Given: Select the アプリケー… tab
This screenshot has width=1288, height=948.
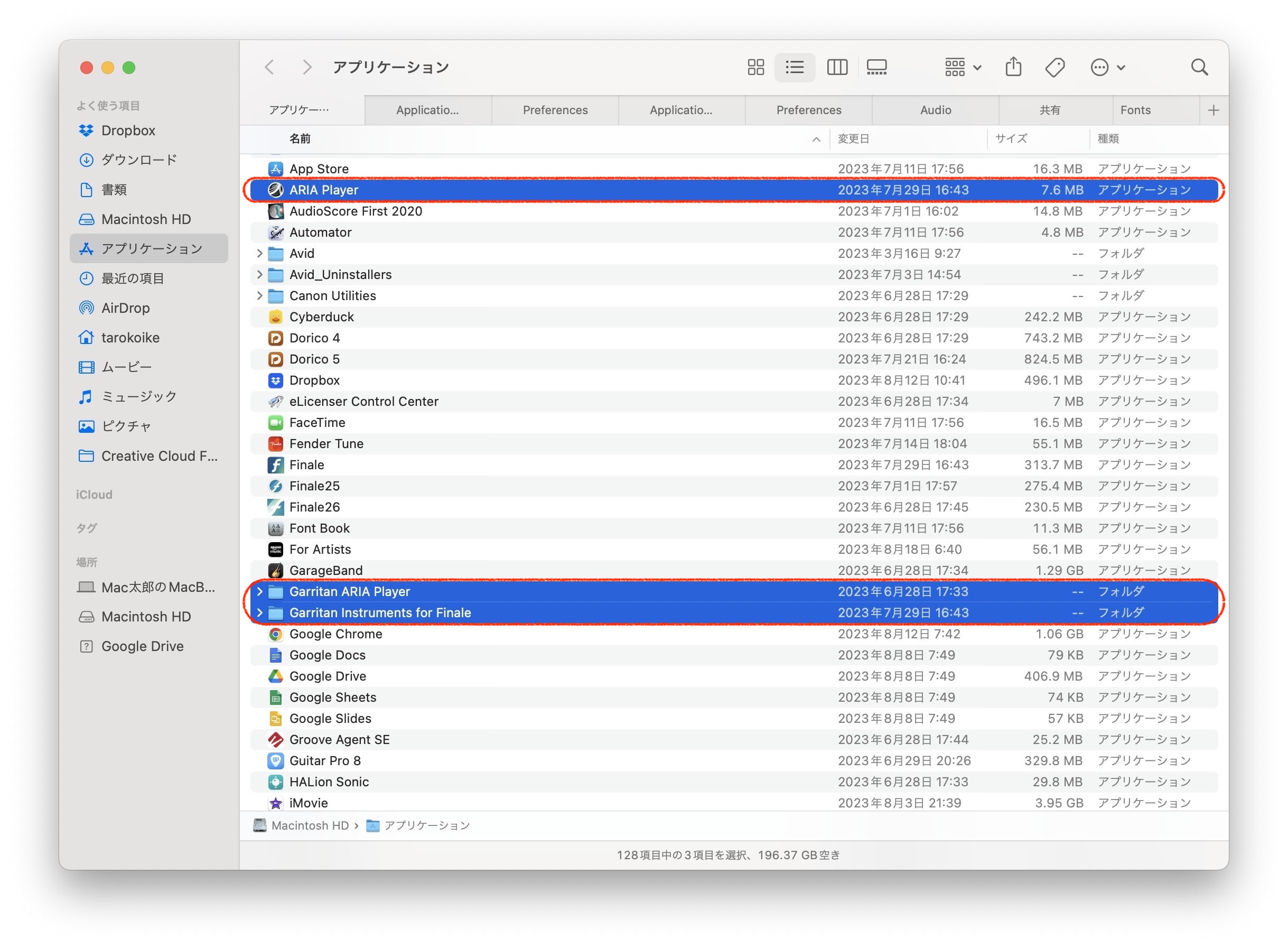Looking at the screenshot, I should 302,110.
